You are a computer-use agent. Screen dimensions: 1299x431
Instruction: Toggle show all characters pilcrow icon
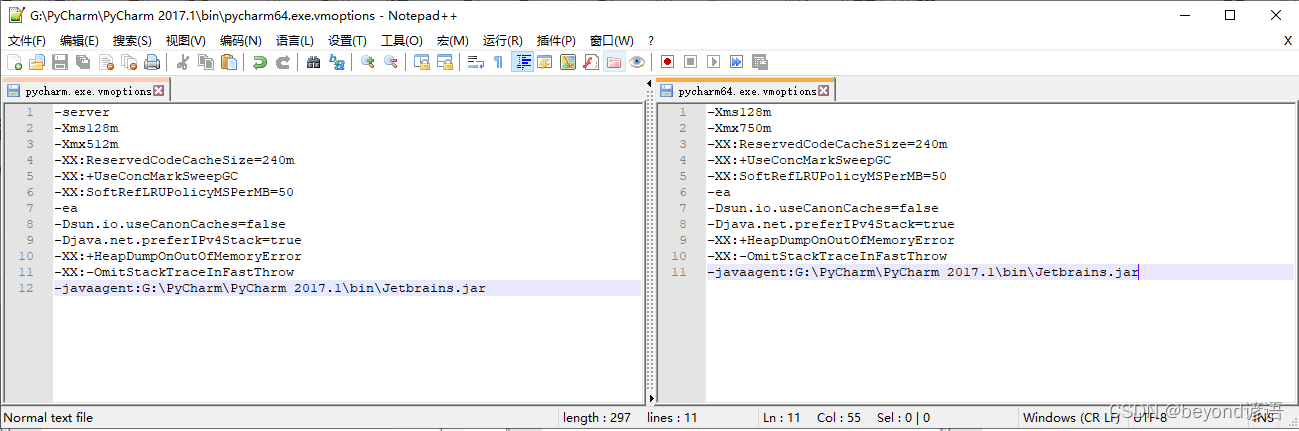pyautogui.click(x=499, y=62)
